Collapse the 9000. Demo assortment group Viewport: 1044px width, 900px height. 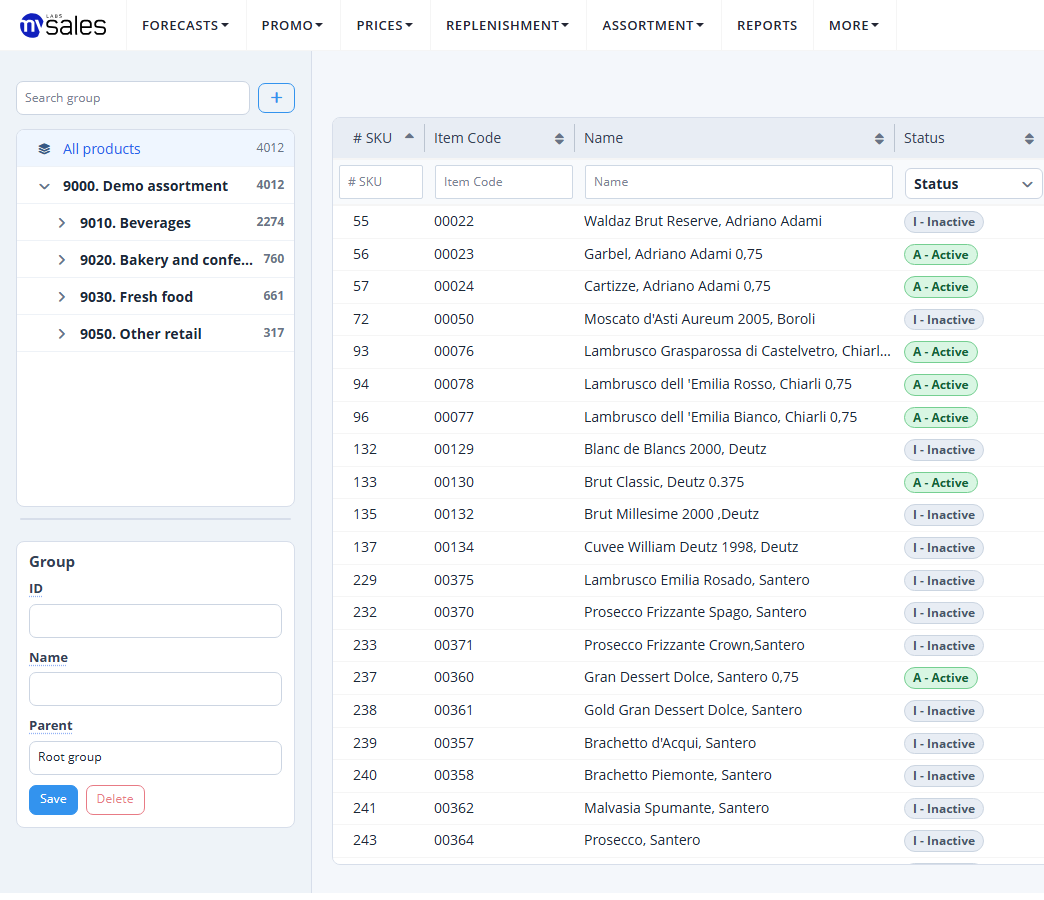pos(44,186)
